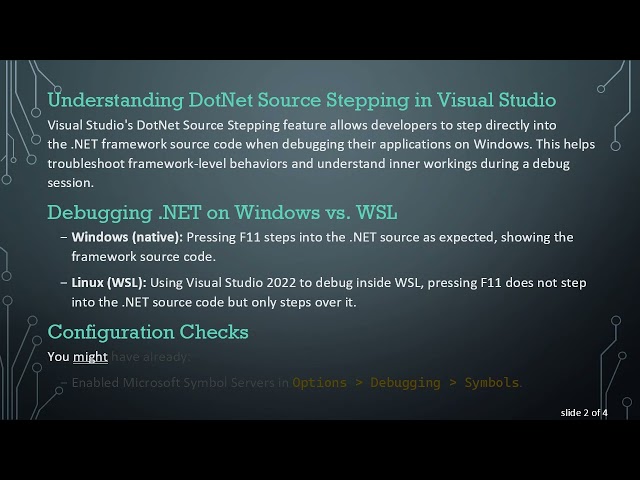Click the line "framework source code."

(143, 257)
